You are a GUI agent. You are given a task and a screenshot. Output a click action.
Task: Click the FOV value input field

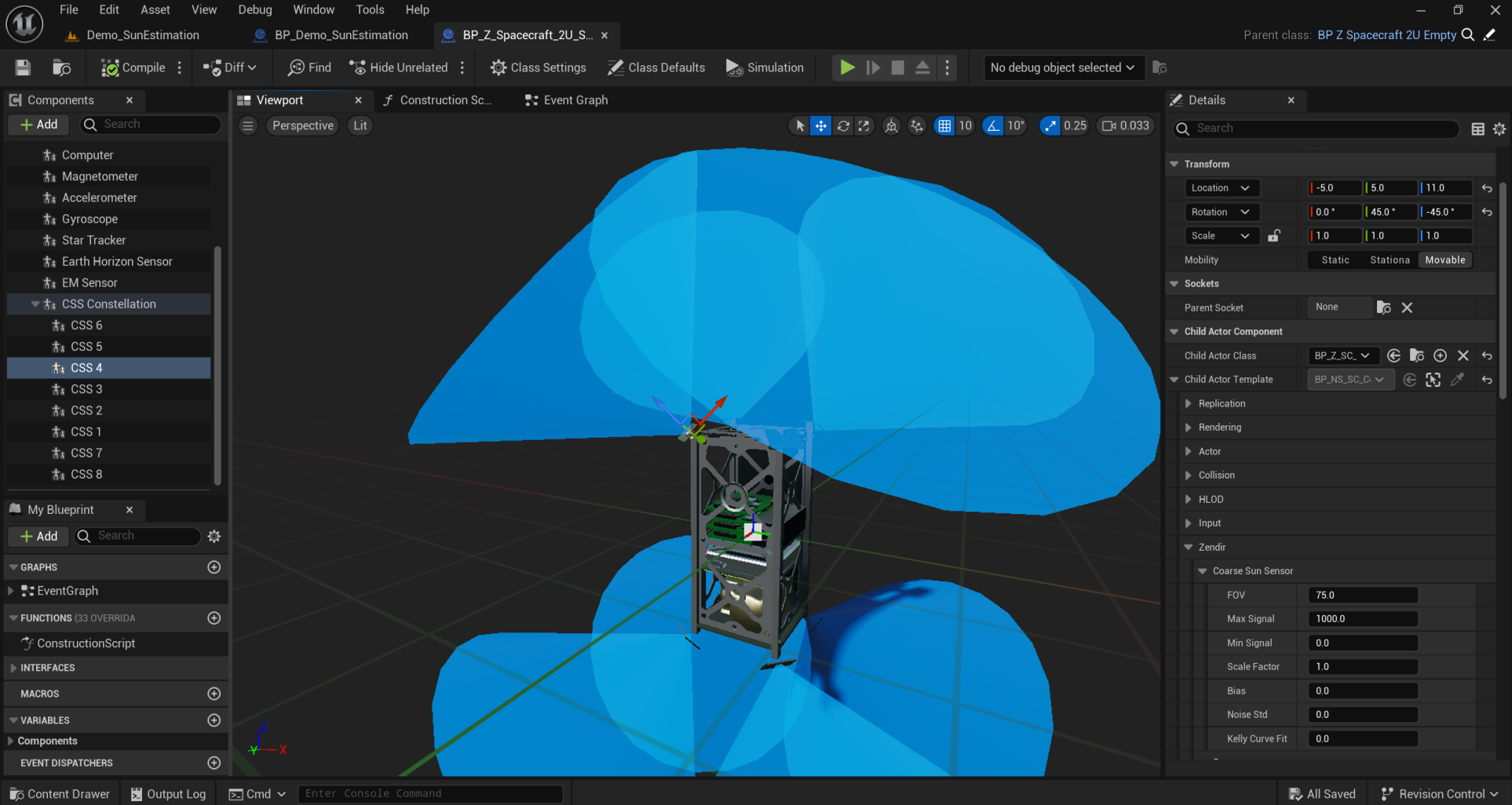pos(1362,596)
